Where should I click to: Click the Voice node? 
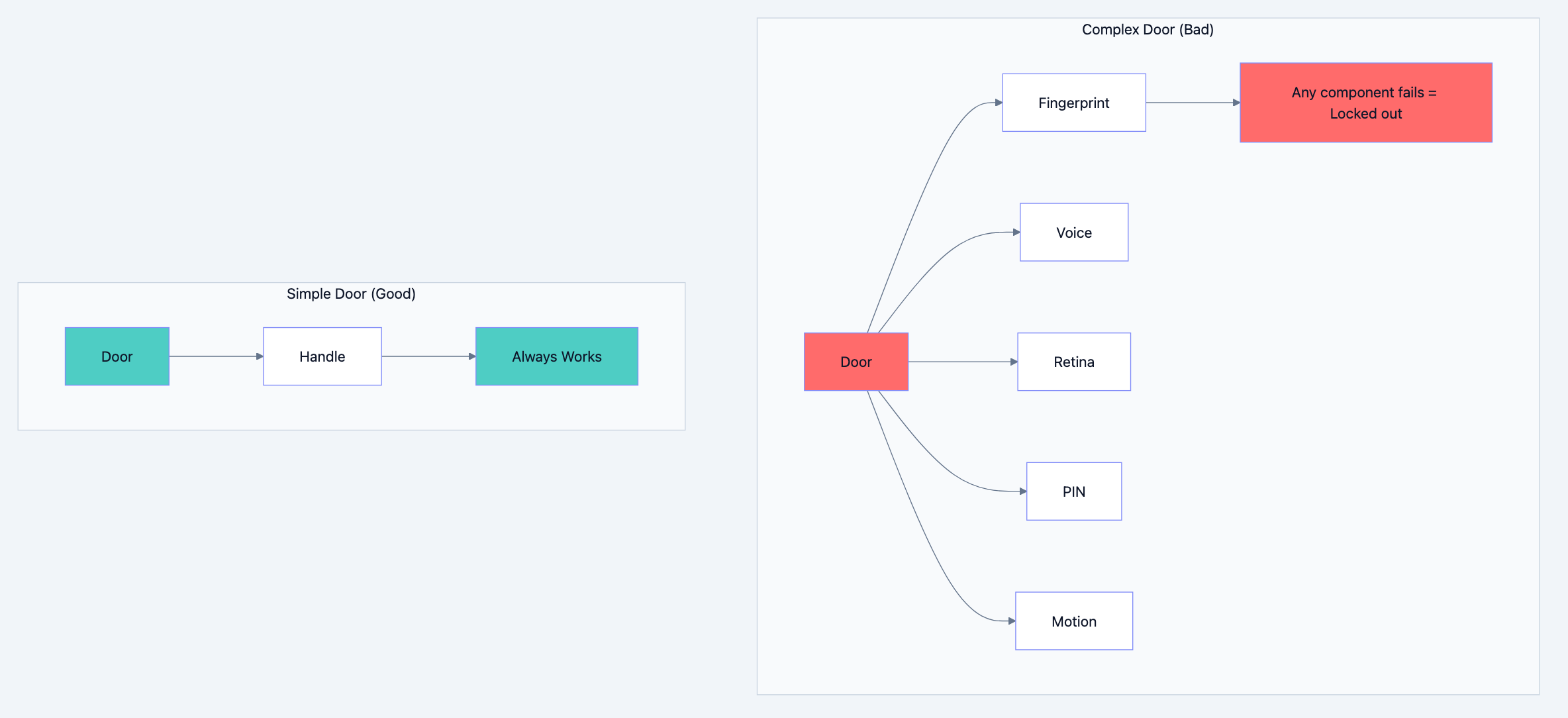click(1073, 232)
